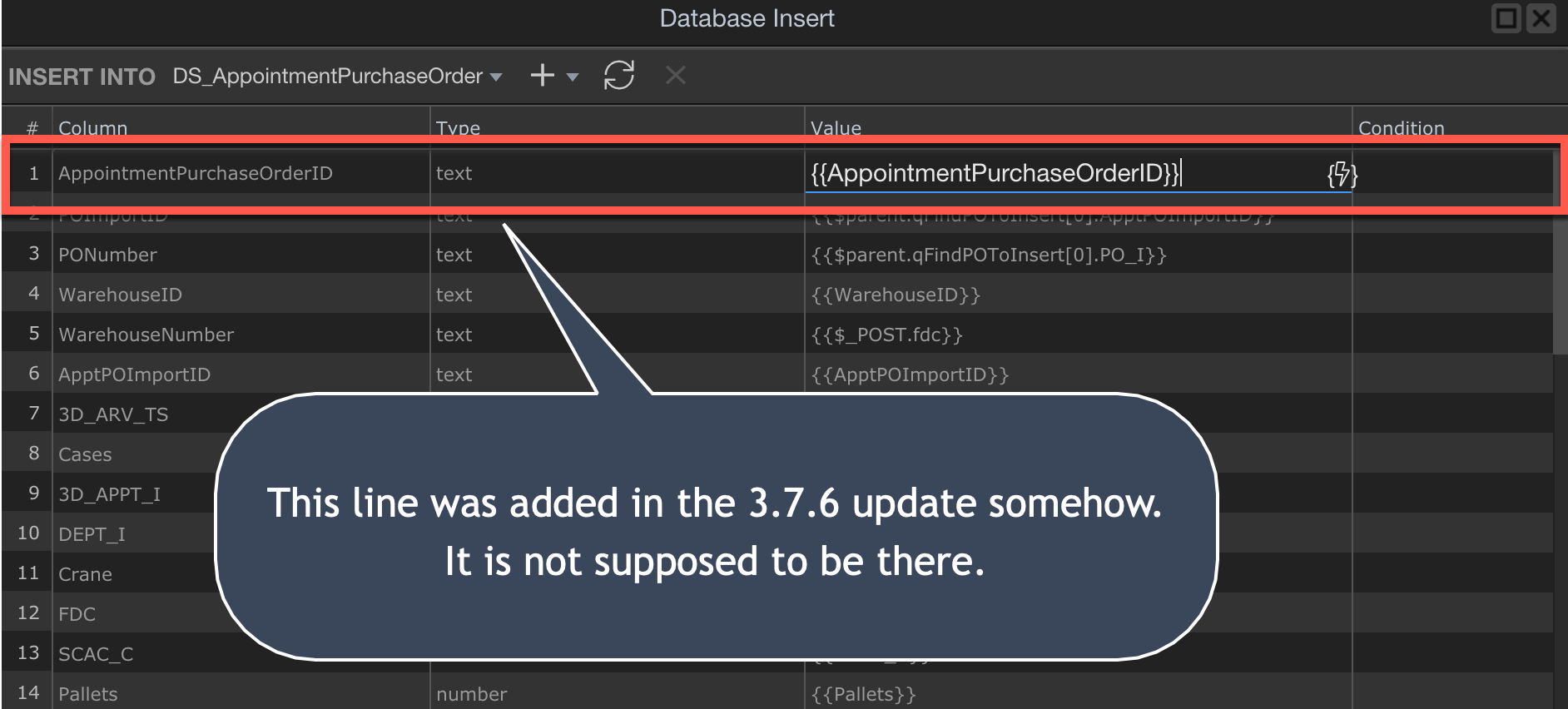Click the {{Pallets}} value cell
Image resolution: width=1568 pixels, height=709 pixels.
point(1078,694)
